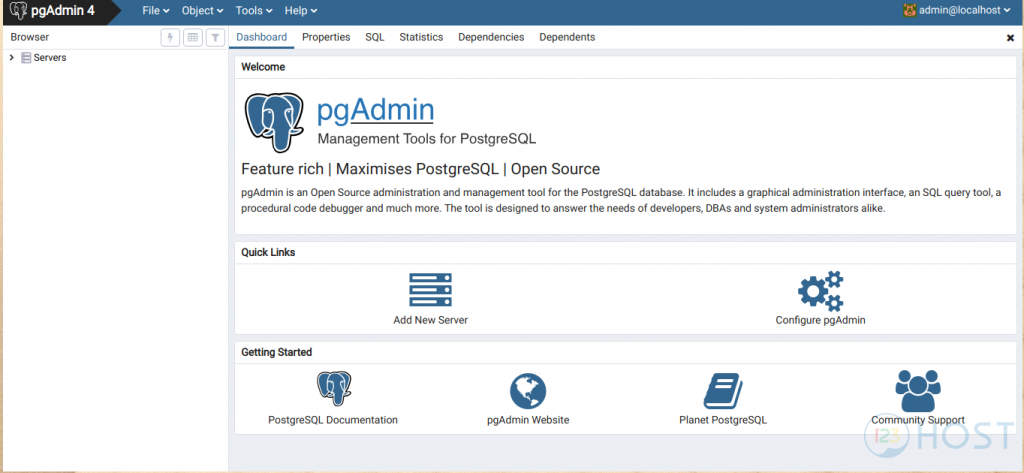Expand the Servers tree node

12,58
